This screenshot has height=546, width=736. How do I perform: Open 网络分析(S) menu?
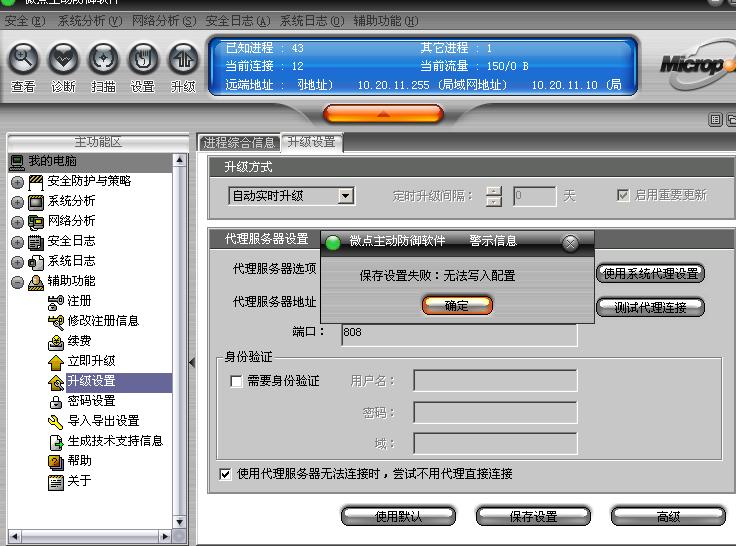click(164, 21)
